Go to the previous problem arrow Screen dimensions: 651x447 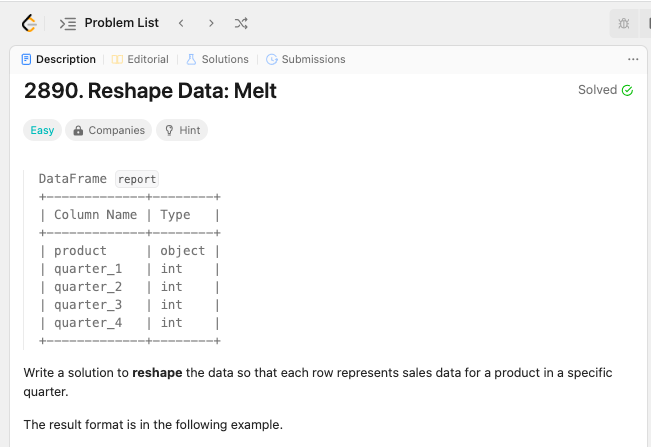click(x=181, y=23)
